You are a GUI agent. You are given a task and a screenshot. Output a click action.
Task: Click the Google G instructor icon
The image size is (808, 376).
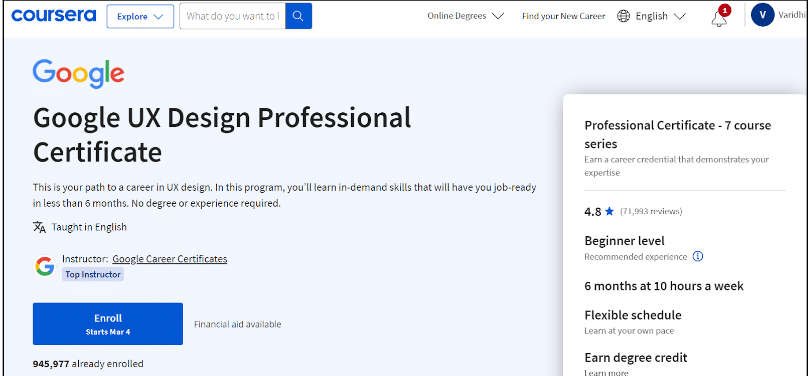(x=45, y=266)
